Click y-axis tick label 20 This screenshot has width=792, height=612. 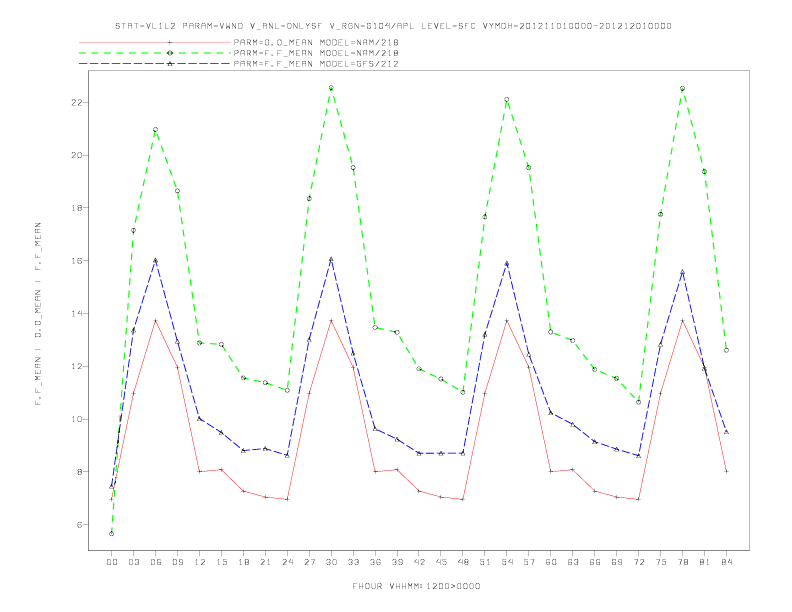(77, 155)
